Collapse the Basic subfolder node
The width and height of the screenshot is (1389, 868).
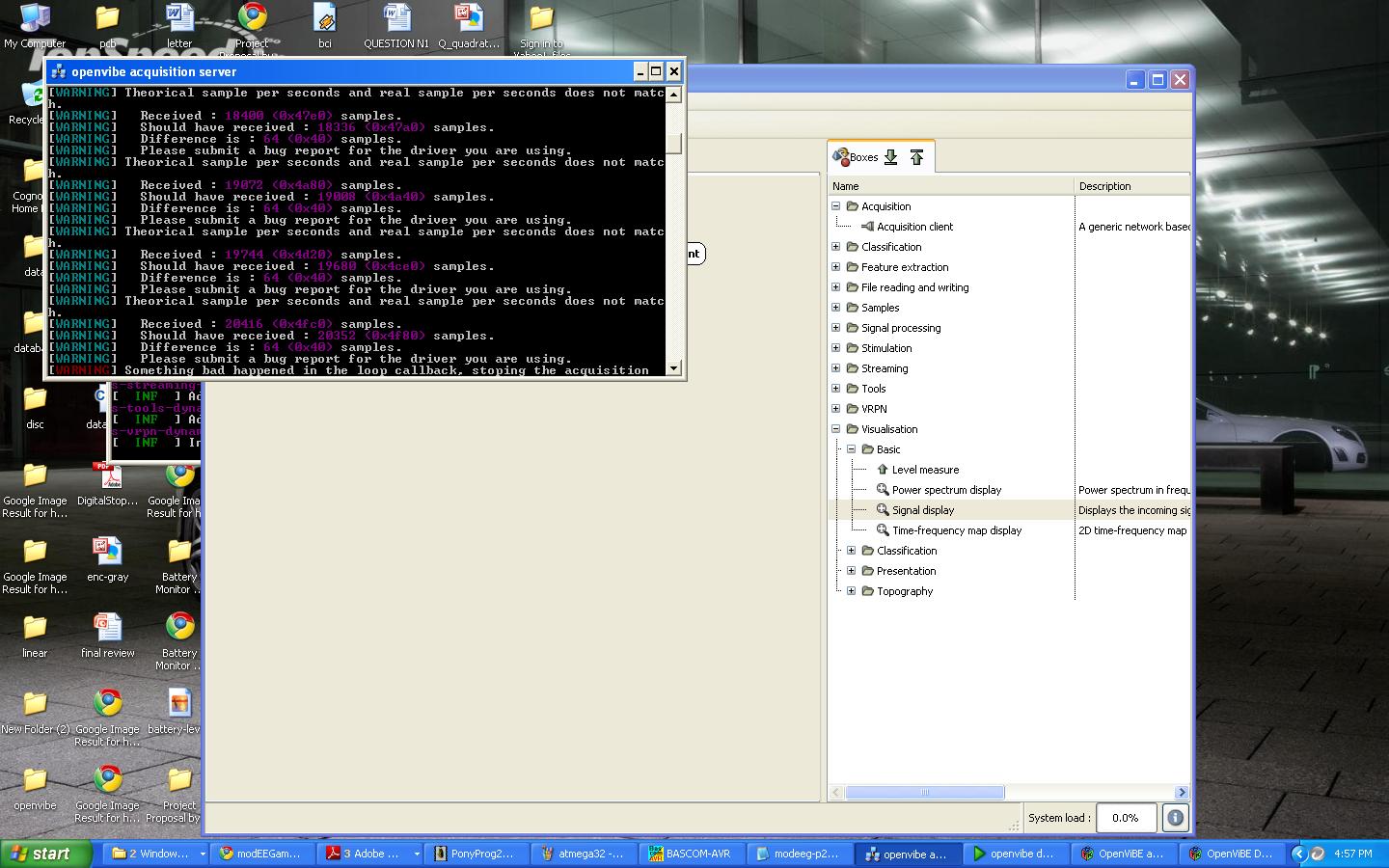852,449
